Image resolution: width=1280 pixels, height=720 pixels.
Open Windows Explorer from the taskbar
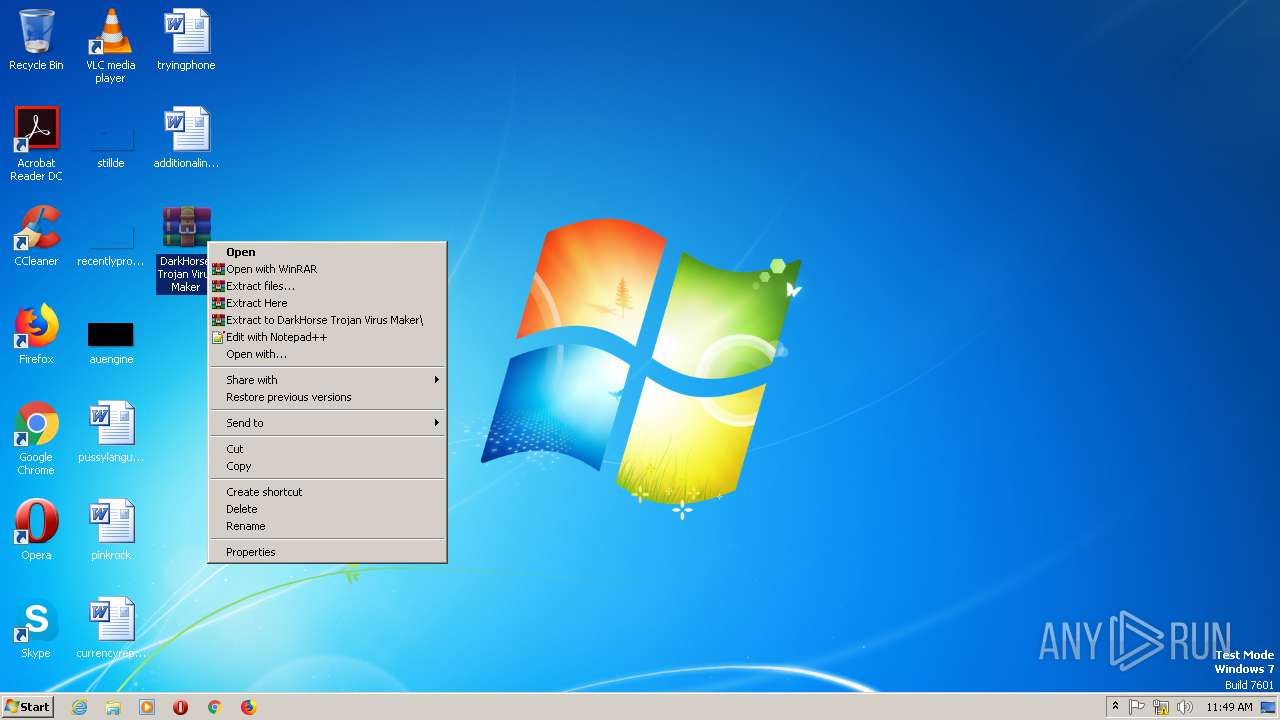113,707
